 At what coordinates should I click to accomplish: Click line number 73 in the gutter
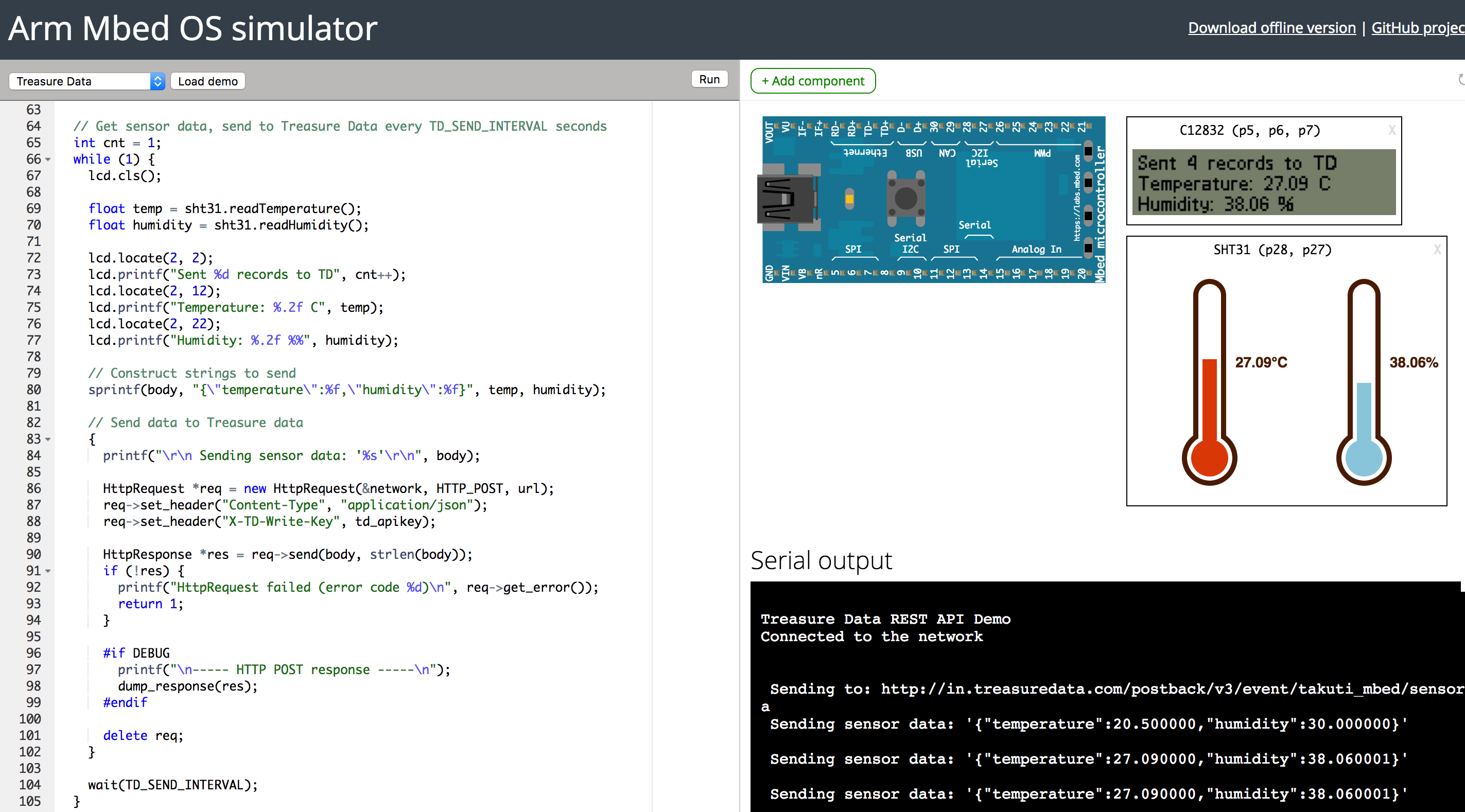click(x=33, y=275)
